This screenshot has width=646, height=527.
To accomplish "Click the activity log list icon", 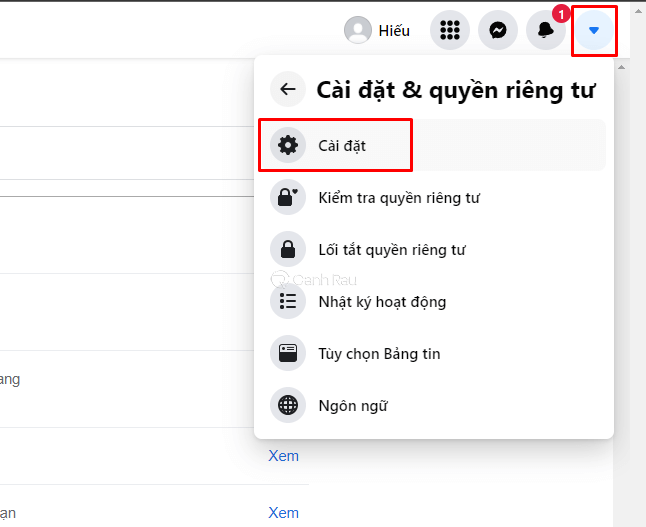I will 288,301.
